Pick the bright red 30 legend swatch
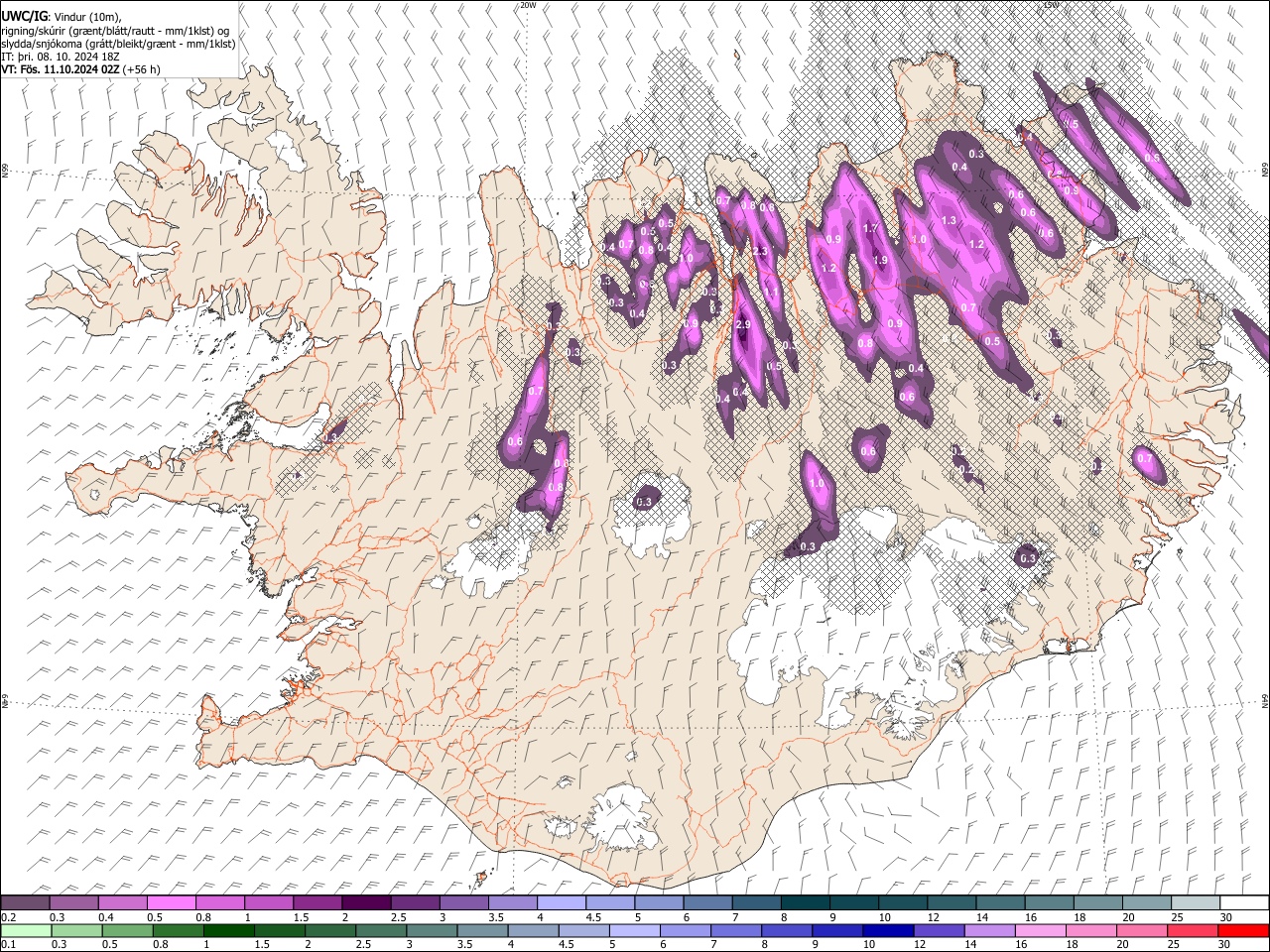 1243,930
